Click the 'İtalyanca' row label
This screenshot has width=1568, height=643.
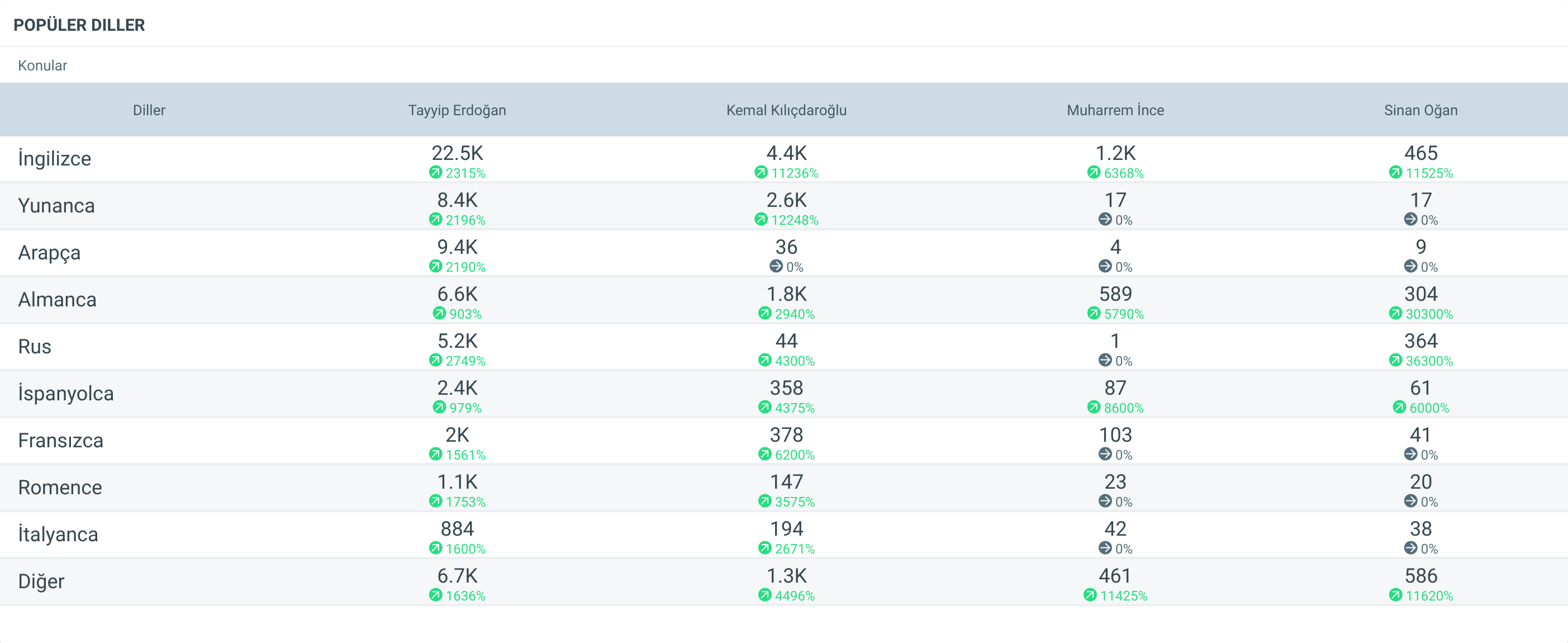(58, 534)
